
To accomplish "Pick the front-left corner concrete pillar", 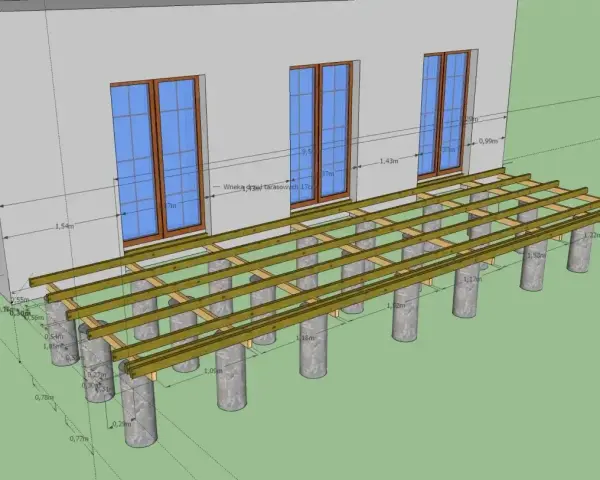I will 139,407.
